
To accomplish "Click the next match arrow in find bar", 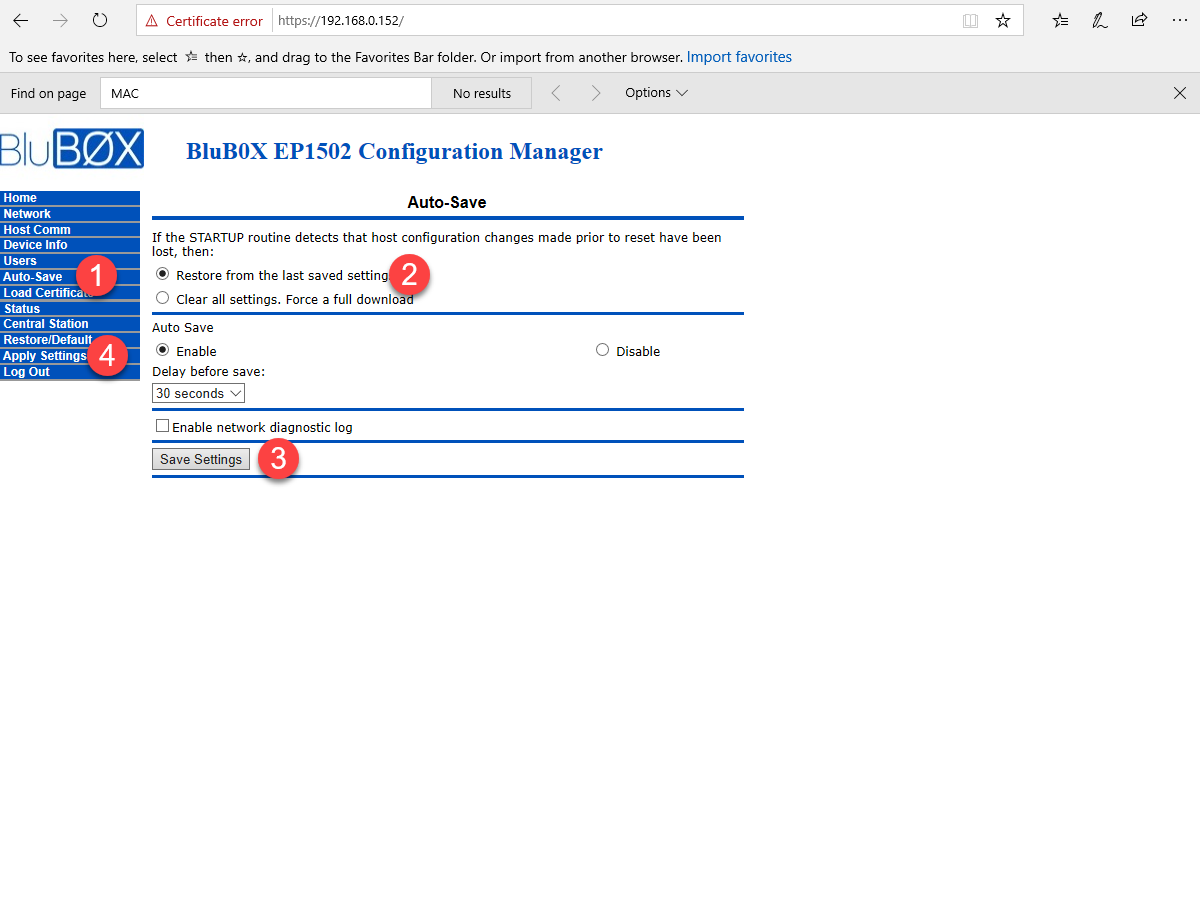I will tap(595, 92).
